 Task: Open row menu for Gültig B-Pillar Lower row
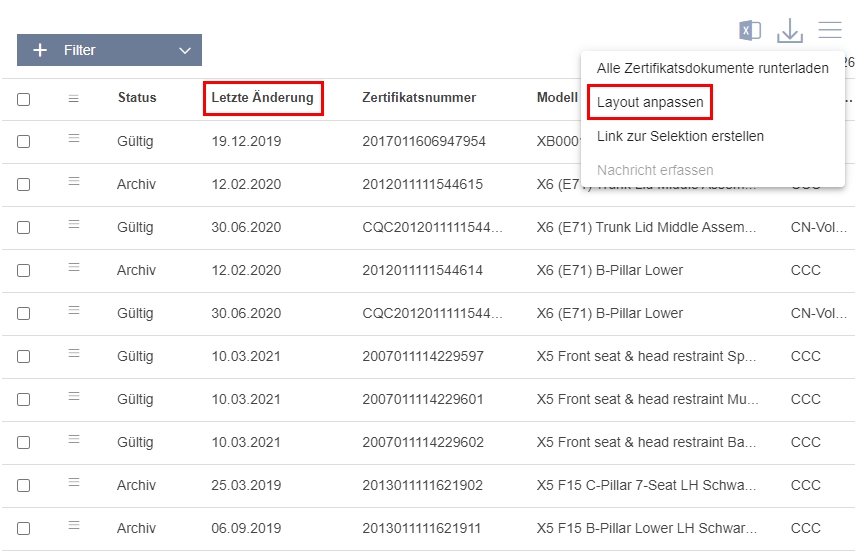coord(74,310)
